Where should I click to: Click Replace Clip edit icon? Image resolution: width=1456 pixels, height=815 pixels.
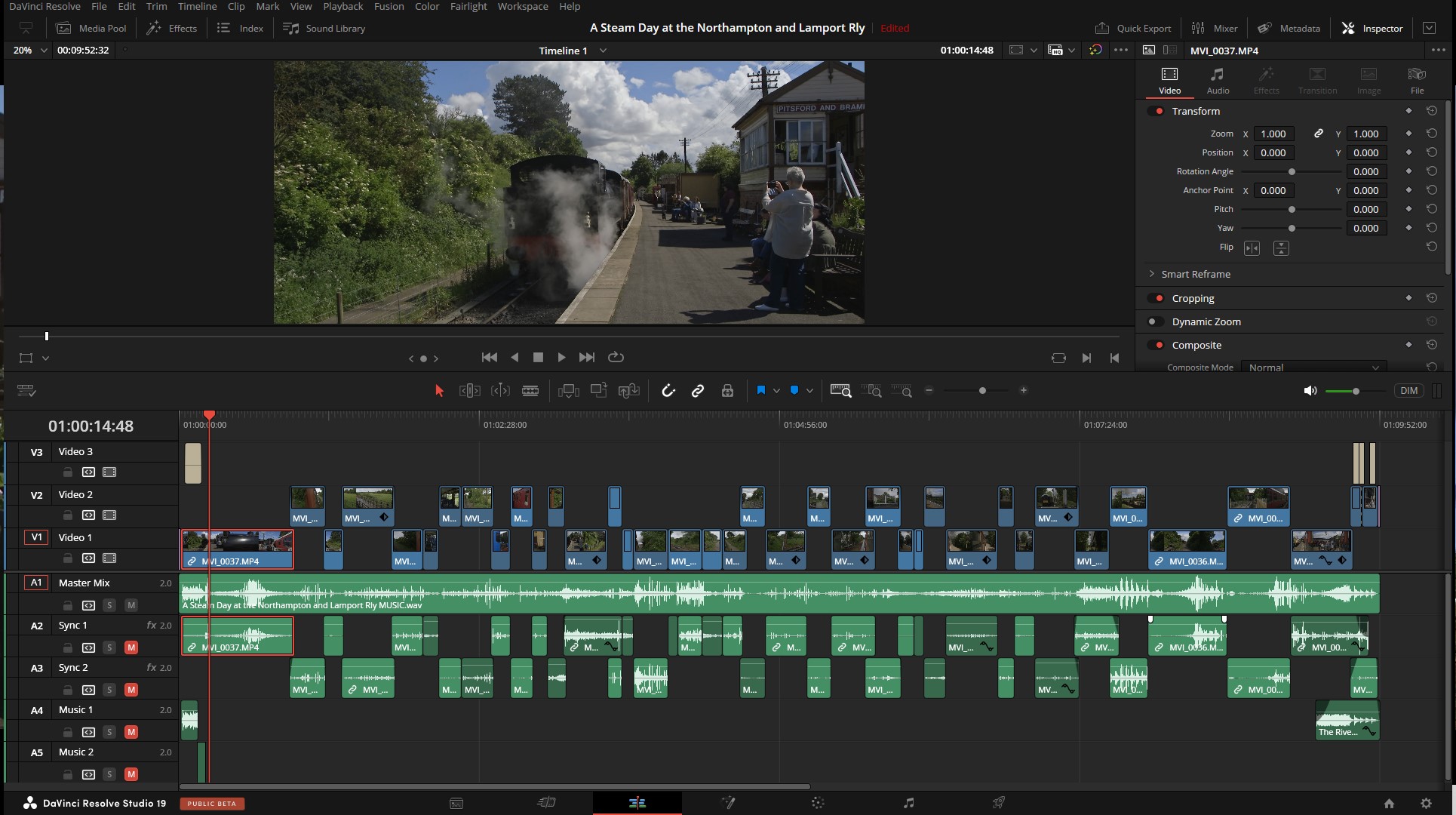628,391
